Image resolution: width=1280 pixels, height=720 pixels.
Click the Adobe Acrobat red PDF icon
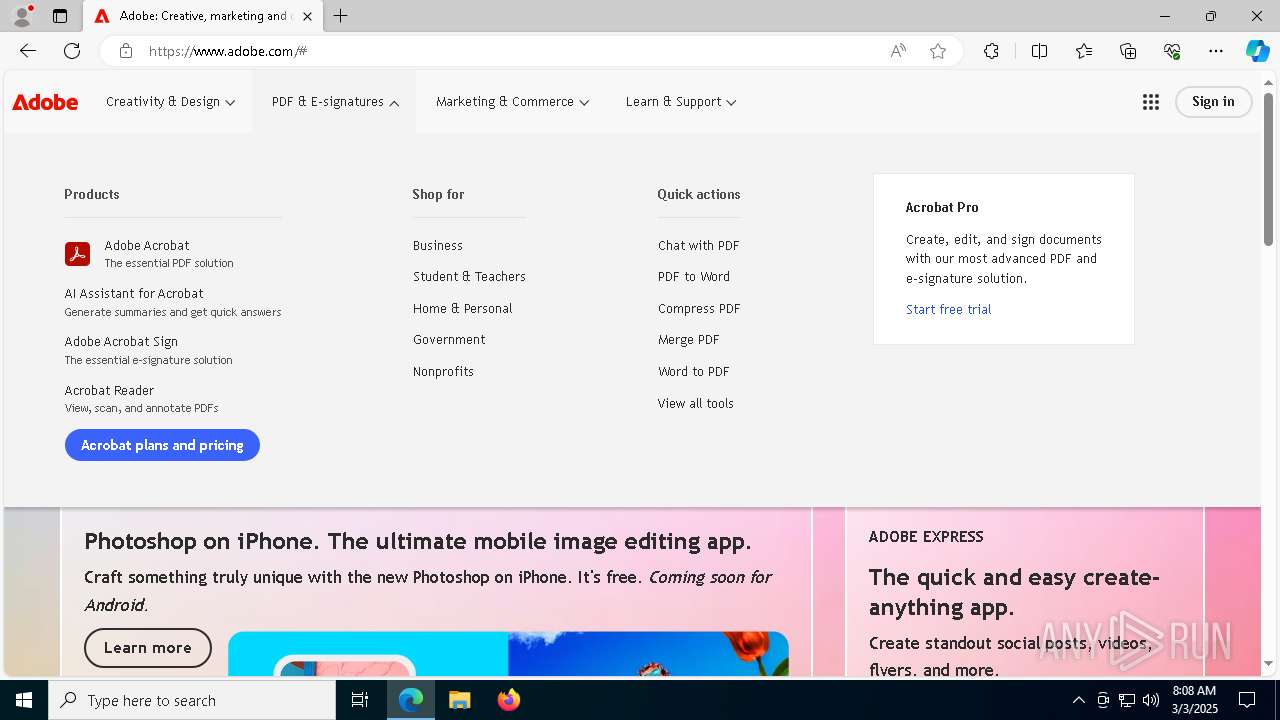(77, 254)
